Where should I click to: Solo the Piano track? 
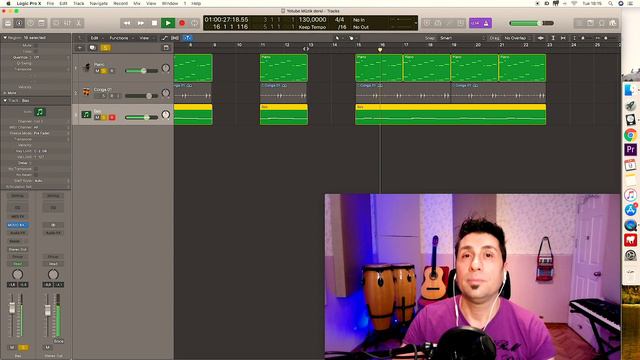pyautogui.click(x=104, y=71)
